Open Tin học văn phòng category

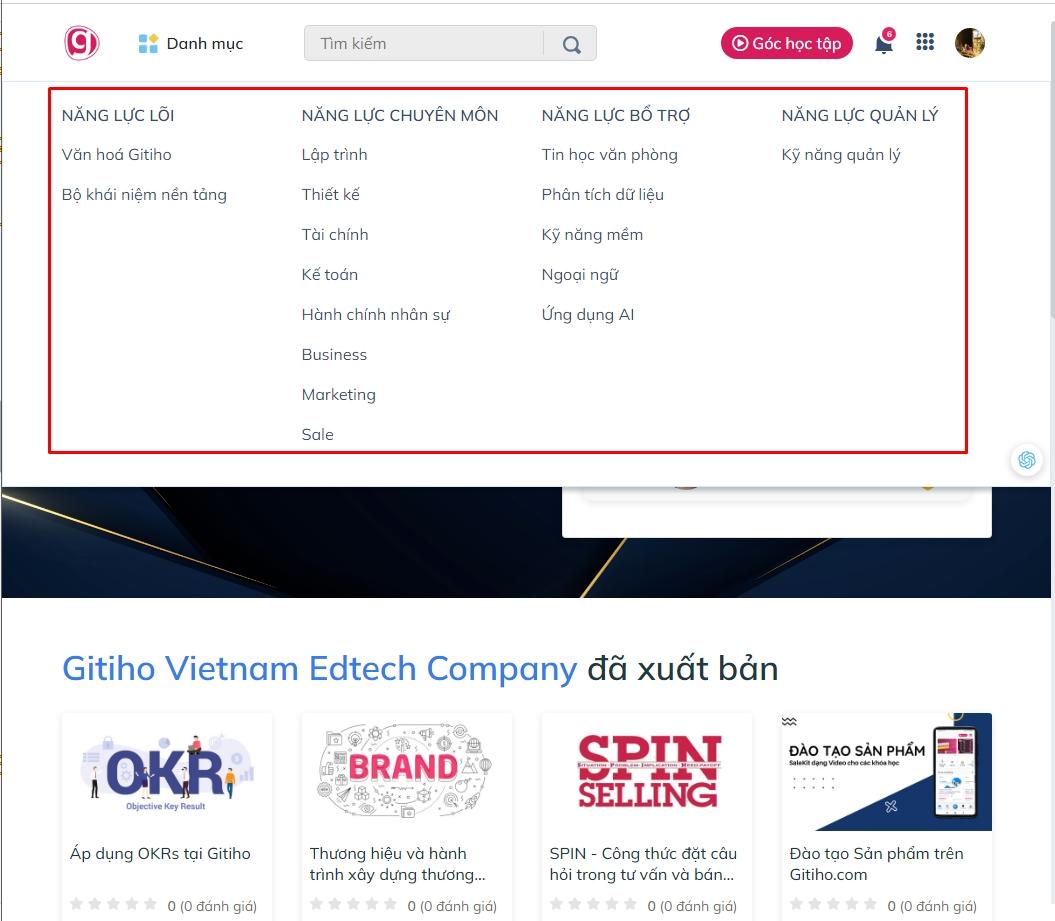point(610,155)
